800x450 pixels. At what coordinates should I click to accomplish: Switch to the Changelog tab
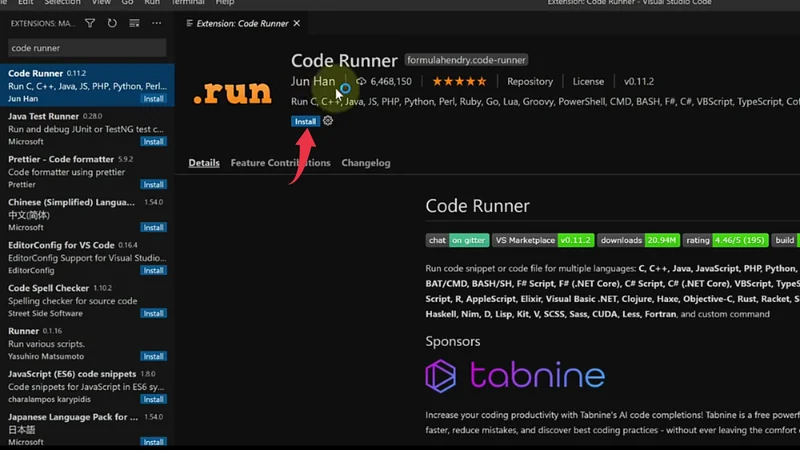click(366, 163)
